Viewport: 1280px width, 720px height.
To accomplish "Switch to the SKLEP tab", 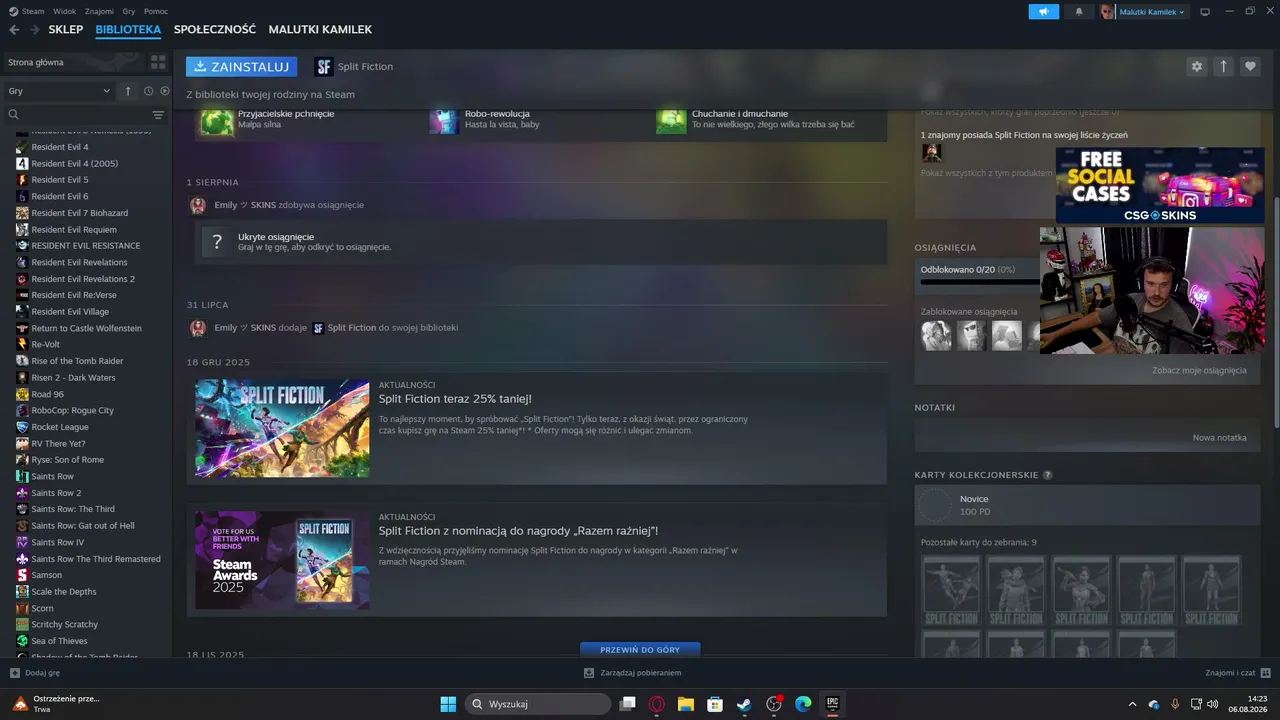I will click(x=66, y=30).
